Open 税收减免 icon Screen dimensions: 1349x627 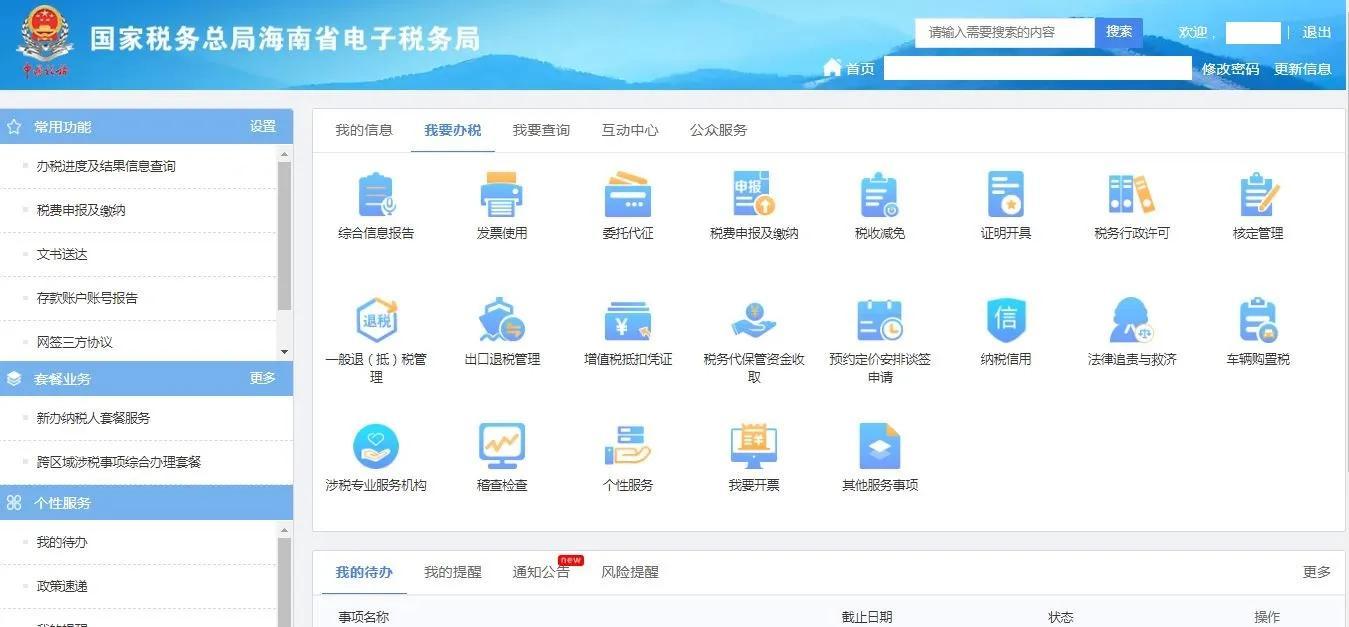coord(880,195)
